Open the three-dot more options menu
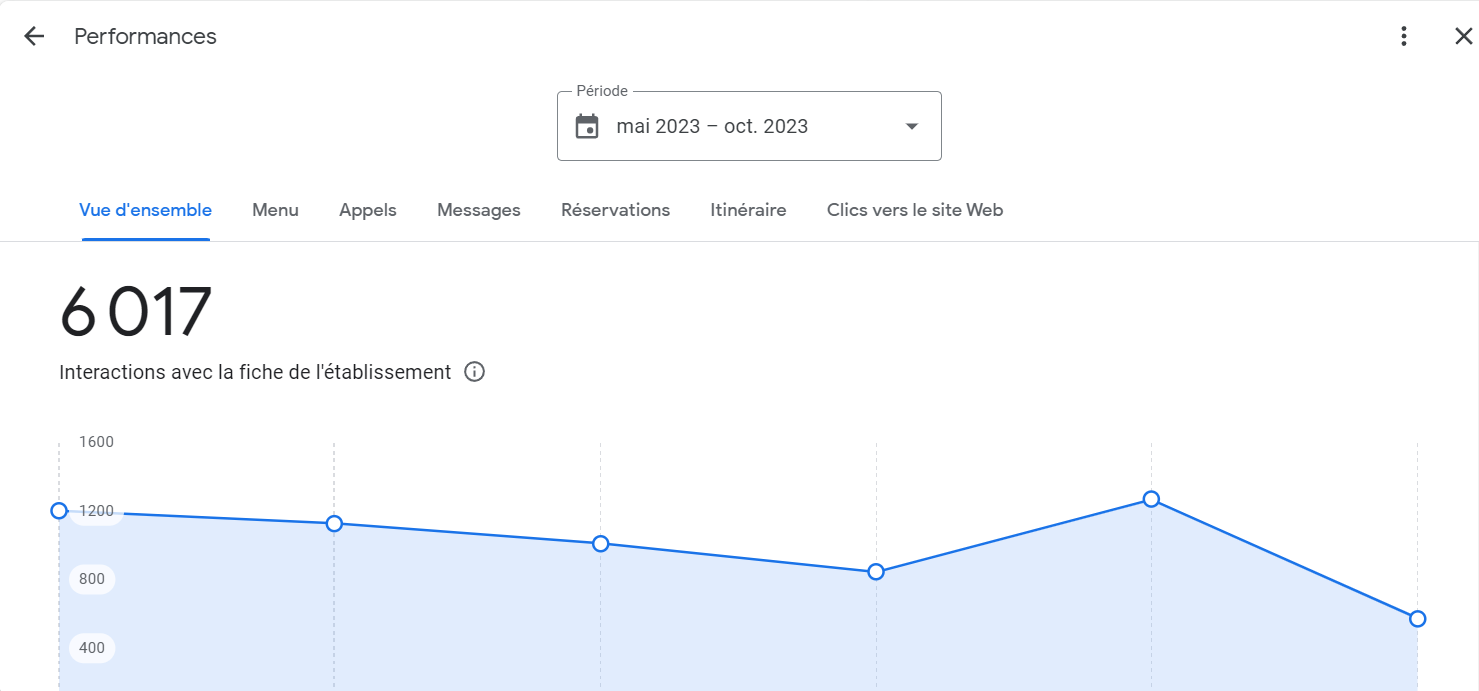This screenshot has height=691, width=1479. (x=1404, y=37)
